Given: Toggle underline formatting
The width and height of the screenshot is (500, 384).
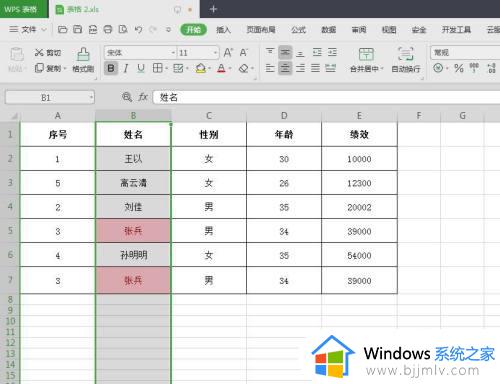Looking at the screenshot, I should (x=141, y=68).
